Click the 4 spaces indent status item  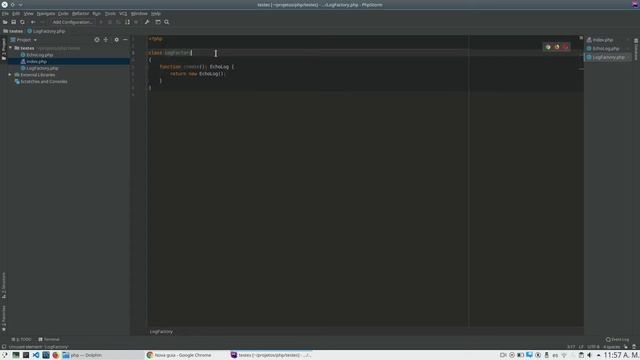(611, 347)
